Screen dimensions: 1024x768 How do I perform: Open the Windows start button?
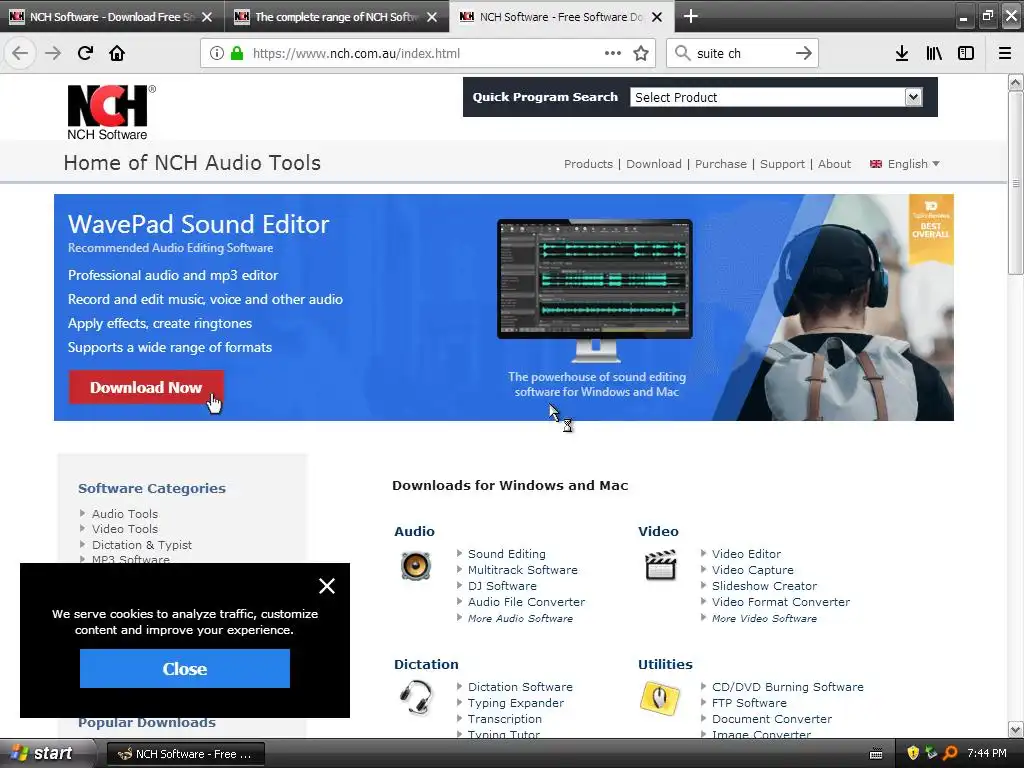[x=43, y=754]
